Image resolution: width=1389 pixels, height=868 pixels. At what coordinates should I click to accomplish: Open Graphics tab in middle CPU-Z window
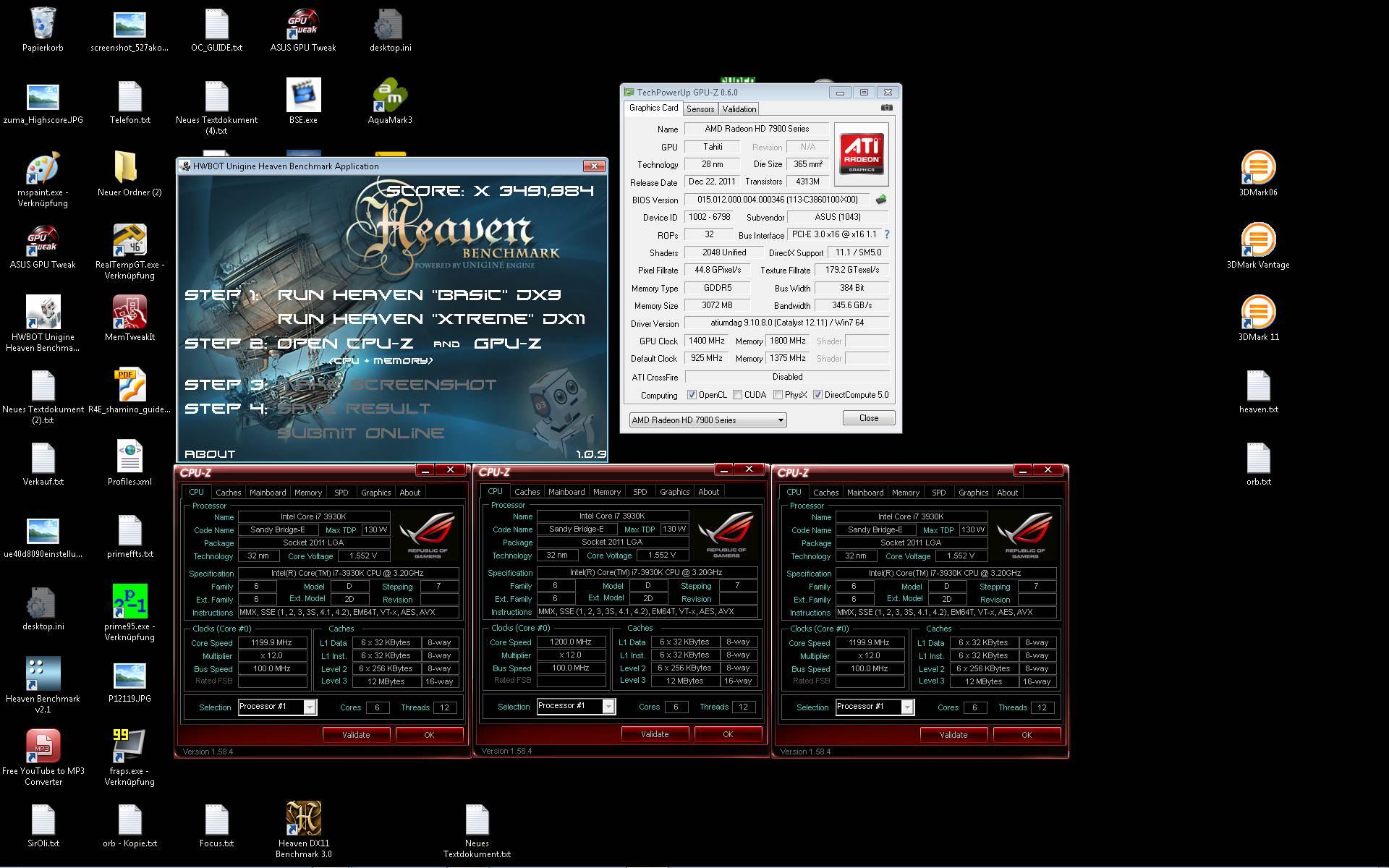tap(675, 492)
